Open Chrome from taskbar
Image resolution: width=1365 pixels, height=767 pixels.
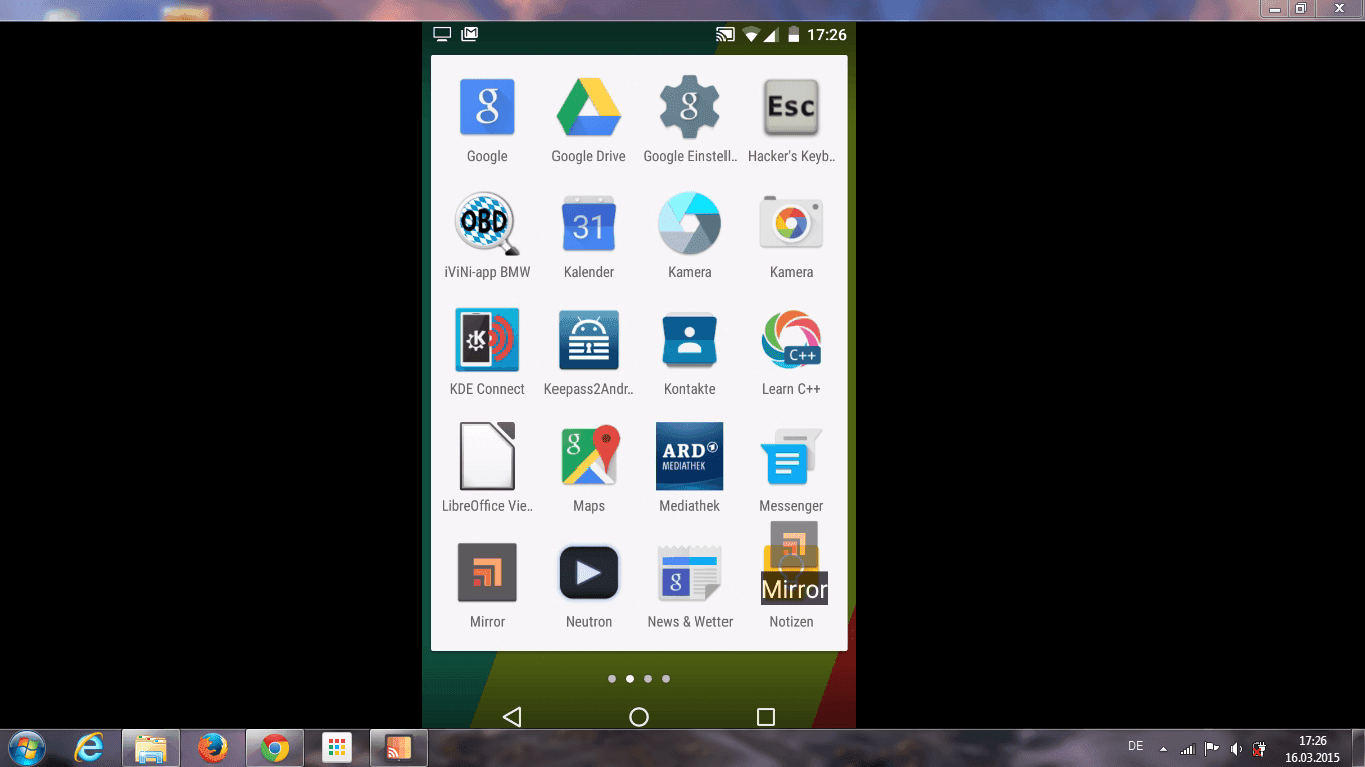tap(275, 747)
